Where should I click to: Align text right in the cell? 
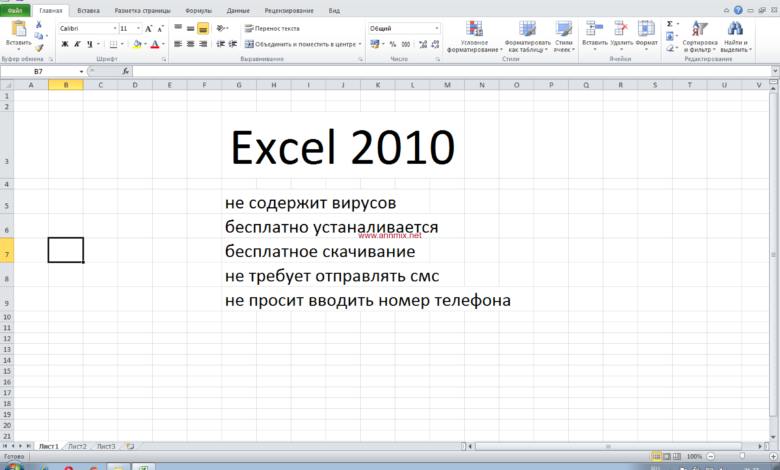coord(203,44)
